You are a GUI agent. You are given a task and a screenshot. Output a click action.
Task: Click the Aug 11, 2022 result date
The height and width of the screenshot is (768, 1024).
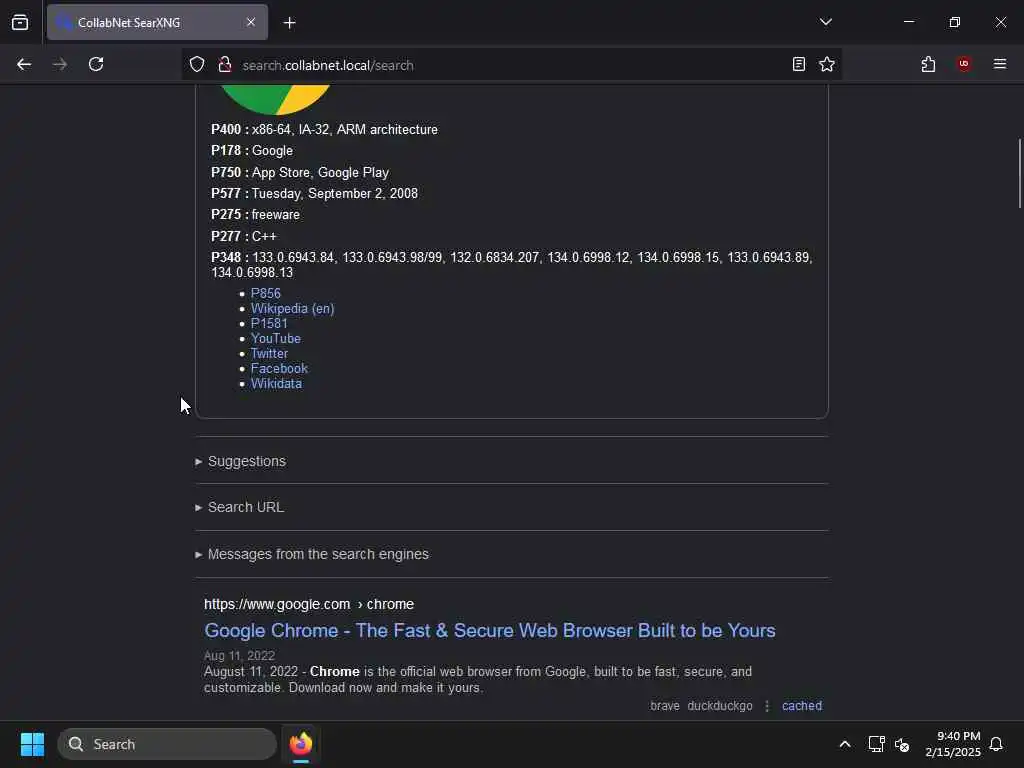[x=239, y=656]
